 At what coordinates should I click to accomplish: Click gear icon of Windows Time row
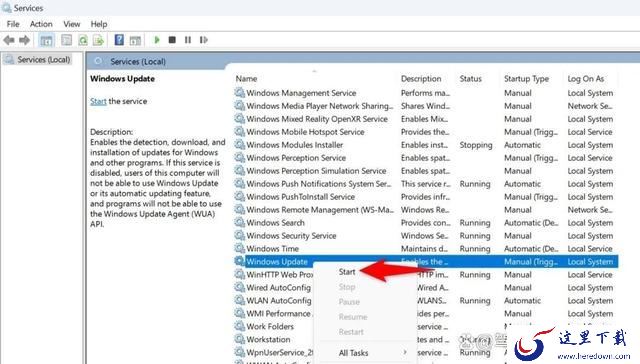point(240,249)
